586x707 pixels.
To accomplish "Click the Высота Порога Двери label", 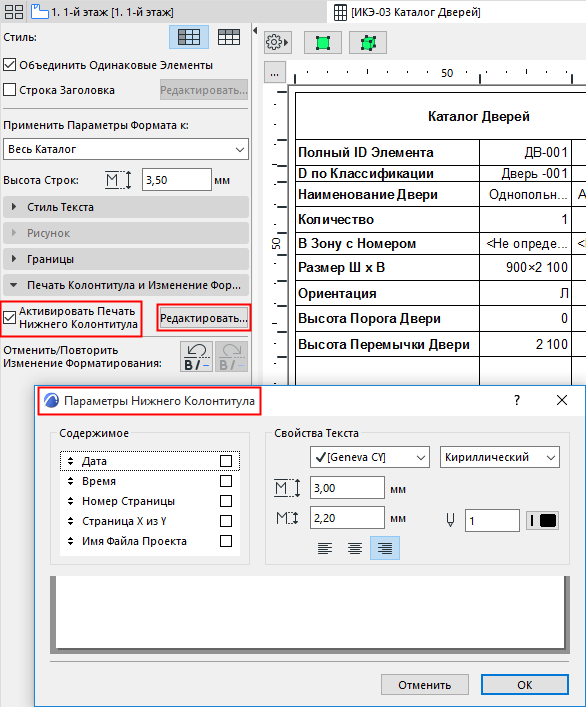I will [x=369, y=318].
